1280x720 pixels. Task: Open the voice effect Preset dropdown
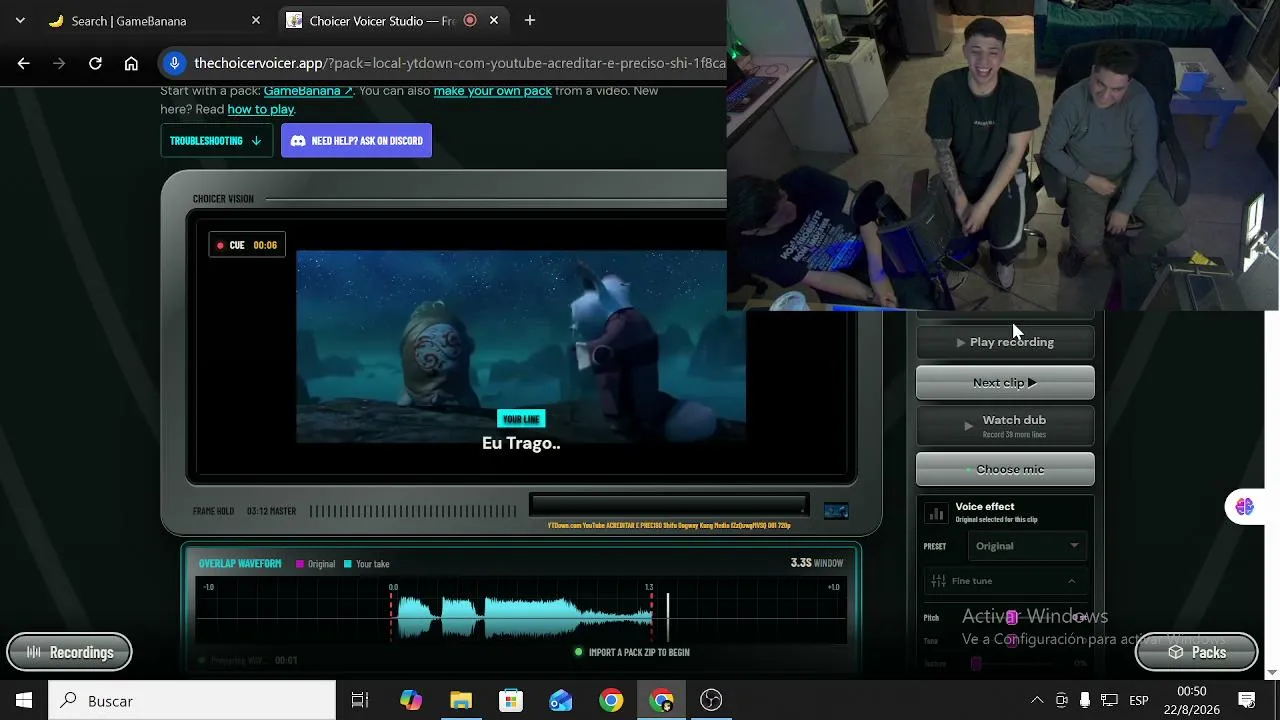point(1027,546)
